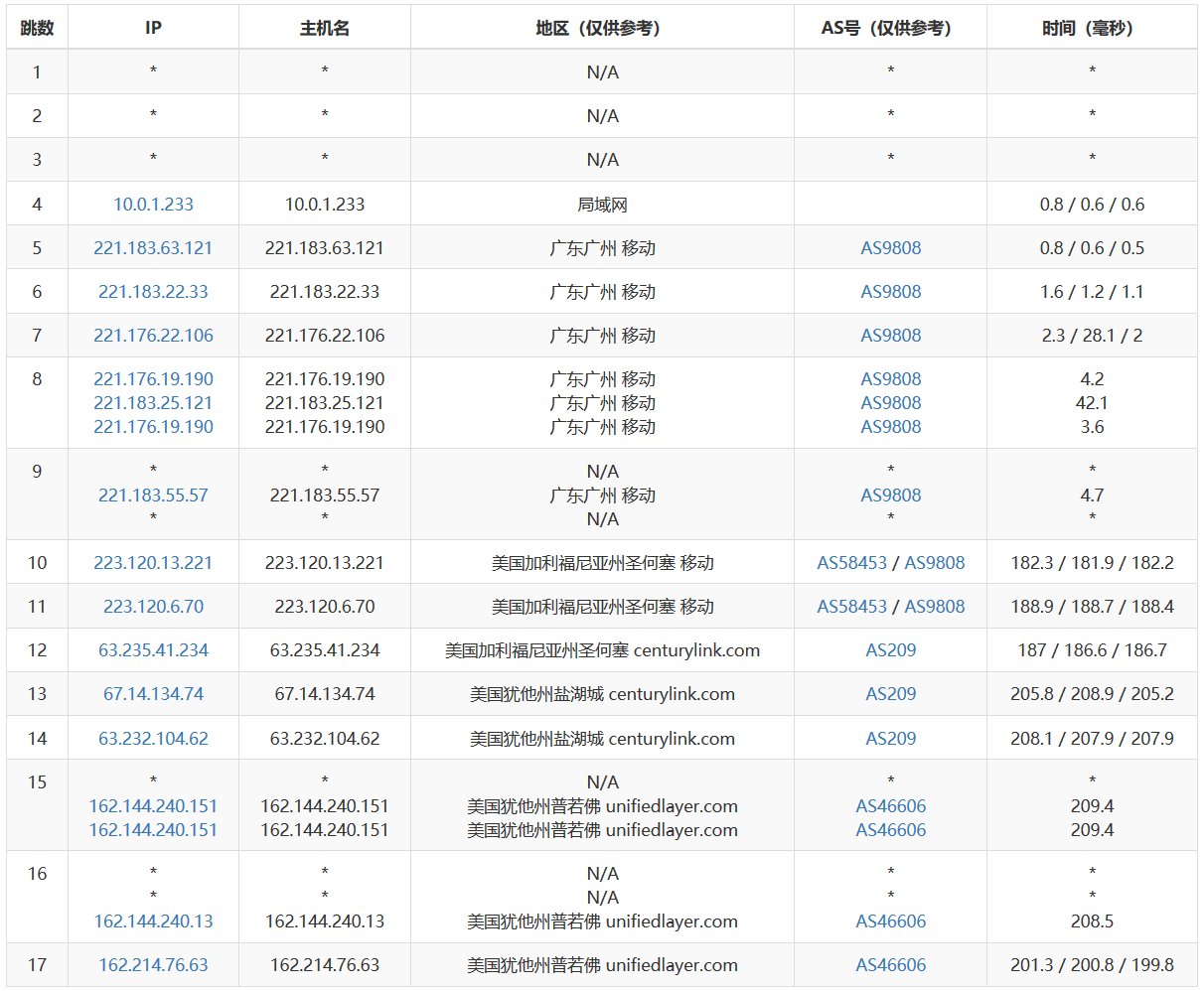This screenshot has height=991, width=1204.
Task: Click the 63.235.41.234 centurylink IP link
Action: pos(153,649)
